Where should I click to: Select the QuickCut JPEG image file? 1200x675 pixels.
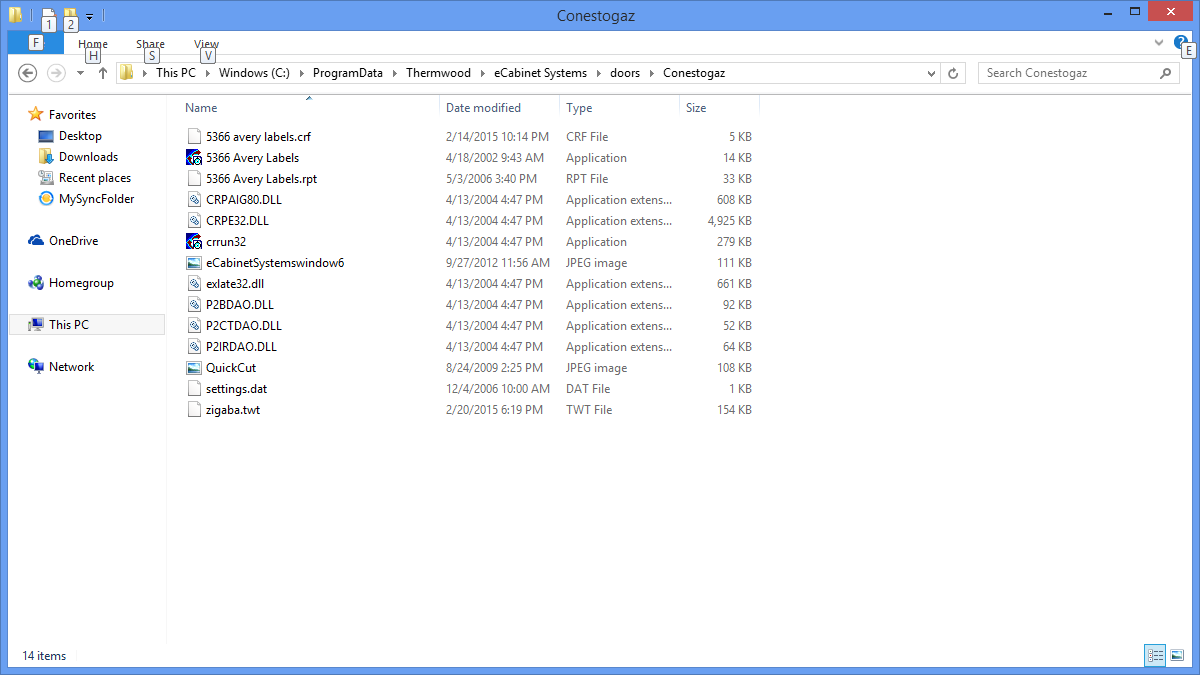pyautogui.click(x=230, y=368)
